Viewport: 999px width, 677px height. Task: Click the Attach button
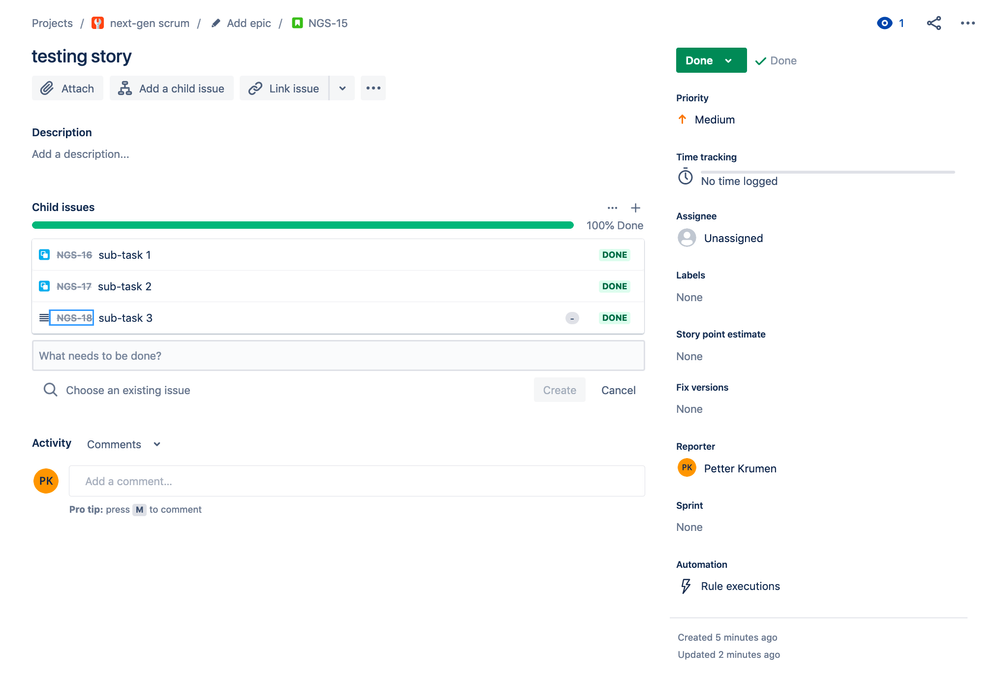pos(68,89)
